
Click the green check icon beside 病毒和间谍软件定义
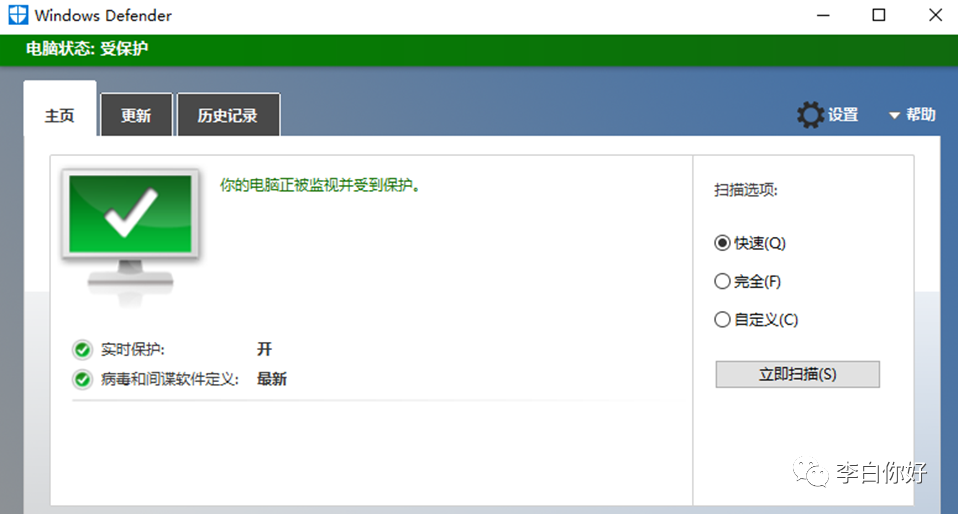click(82, 380)
